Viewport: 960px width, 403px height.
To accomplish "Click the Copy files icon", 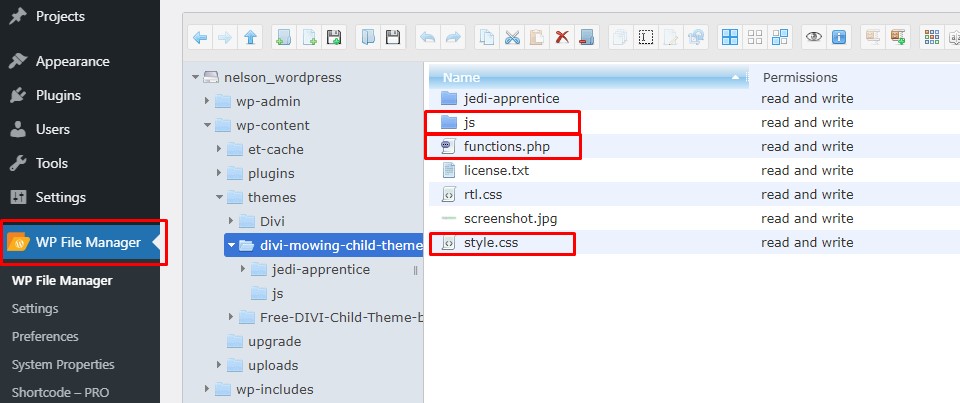I will [x=487, y=37].
